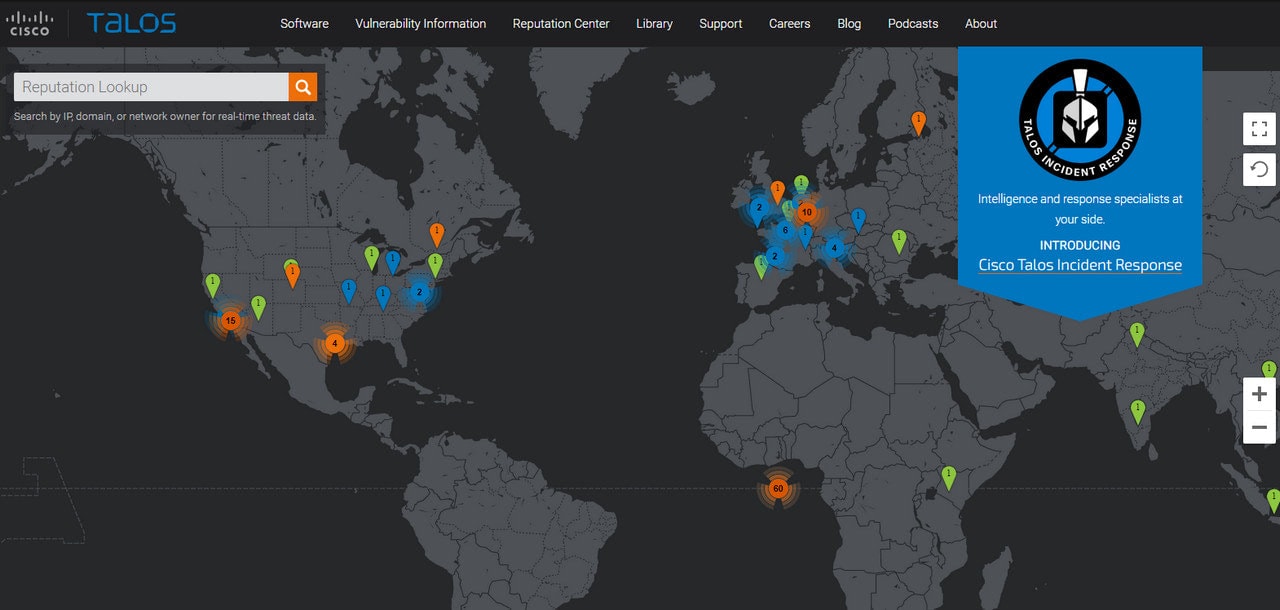This screenshot has width=1280, height=610.
Task: Enter fullscreen map view icon
Action: pos(1260,129)
